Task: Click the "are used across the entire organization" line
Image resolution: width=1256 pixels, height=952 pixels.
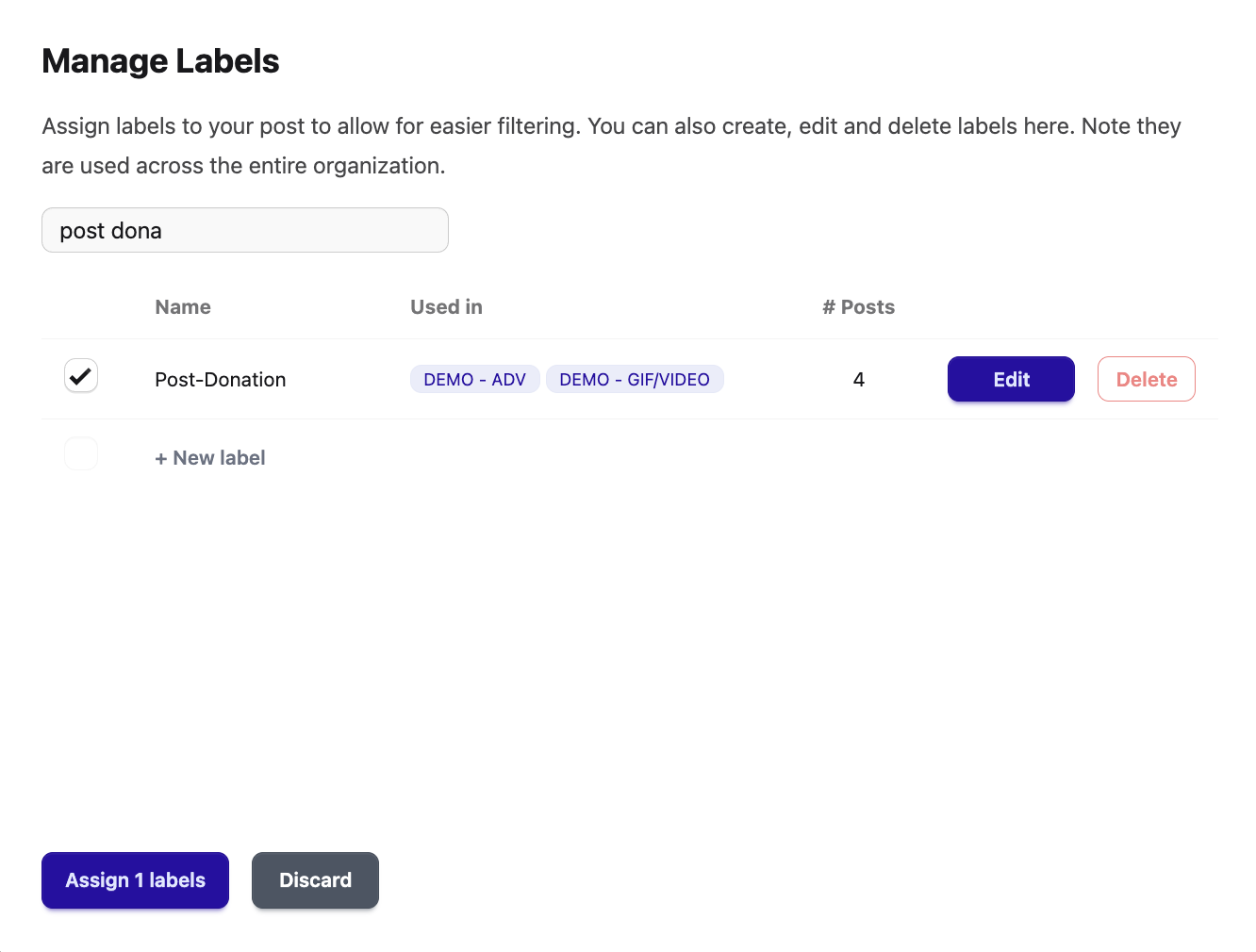Action: (x=243, y=166)
